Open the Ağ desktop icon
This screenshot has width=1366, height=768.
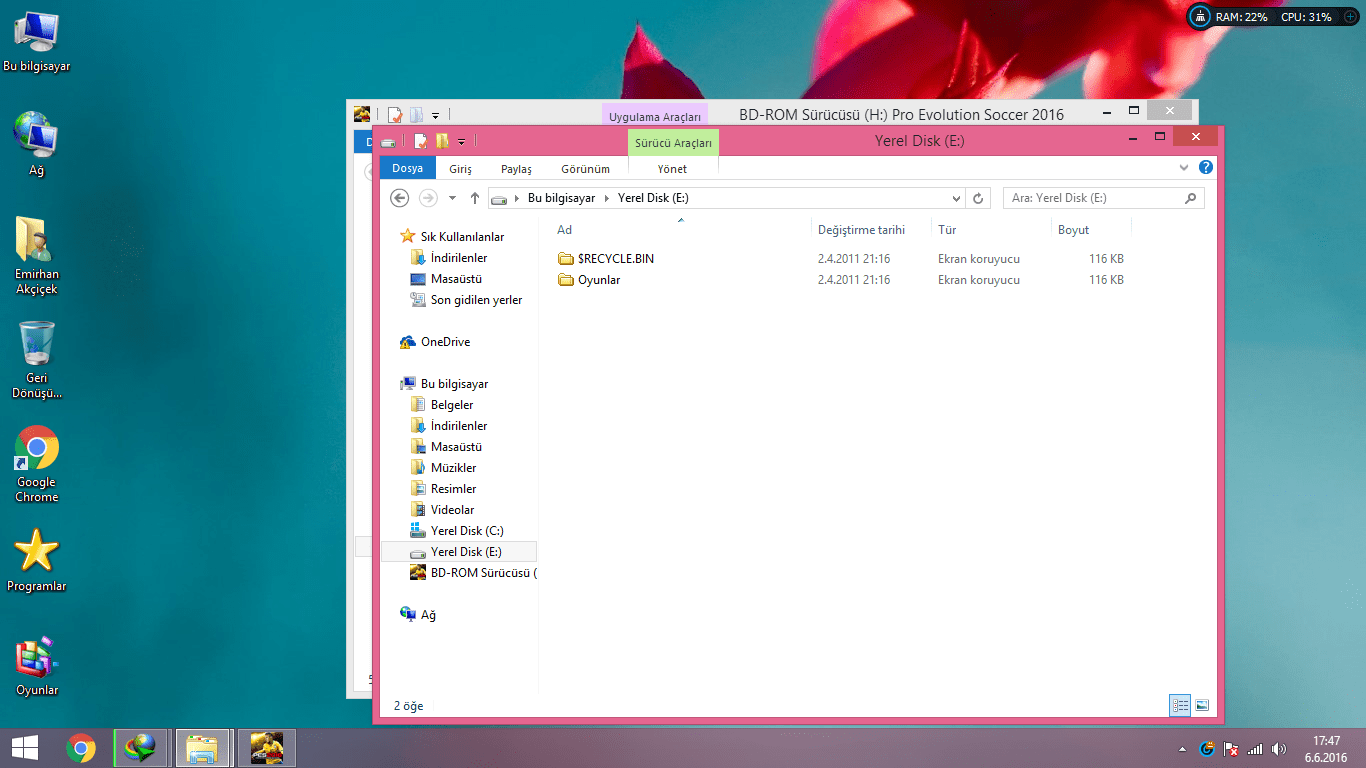coord(37,144)
